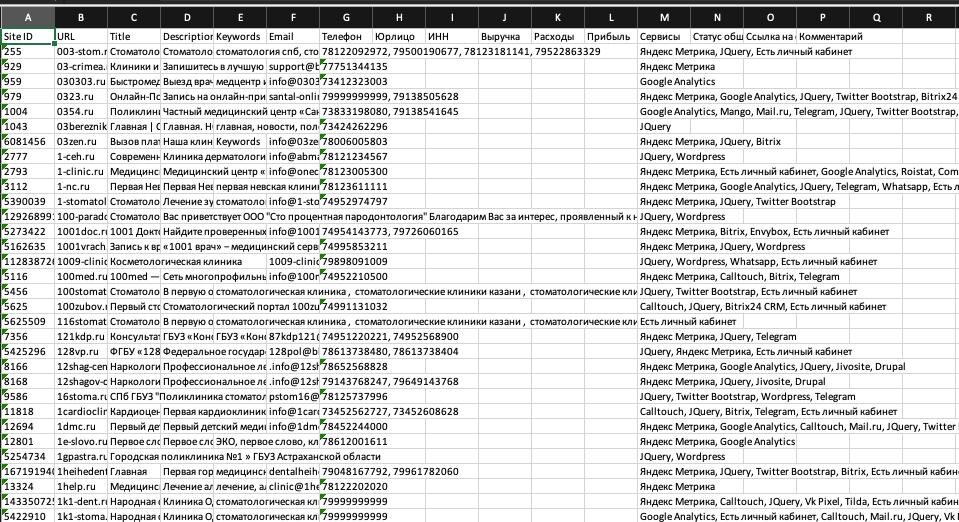The width and height of the screenshot is (959, 522).
Task: Select column A header
Action: (28, 18)
